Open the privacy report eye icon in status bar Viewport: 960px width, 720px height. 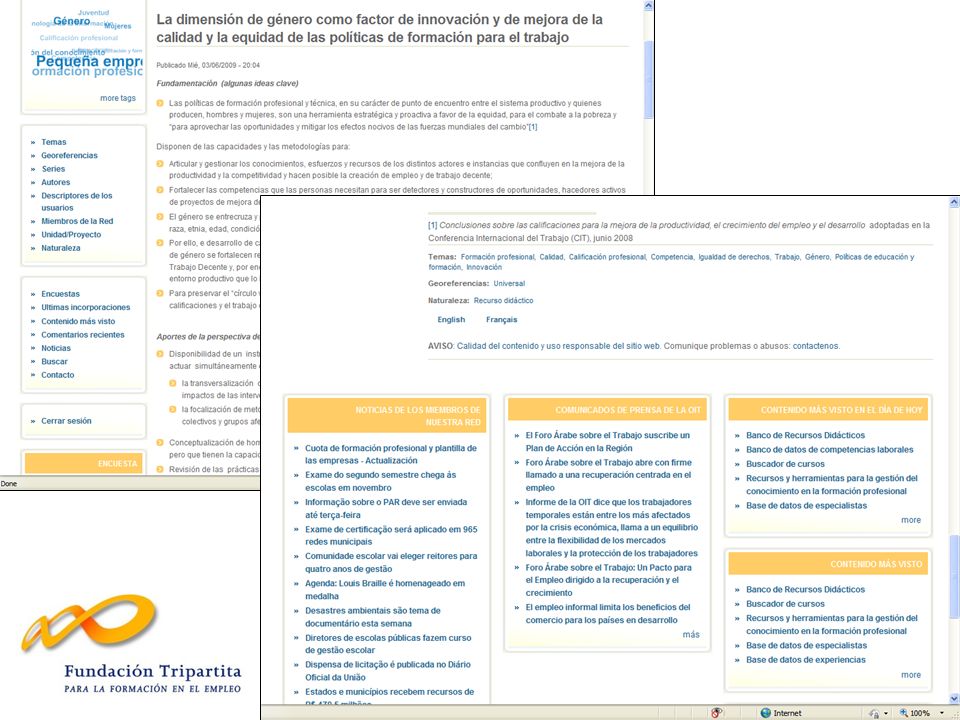pos(716,713)
